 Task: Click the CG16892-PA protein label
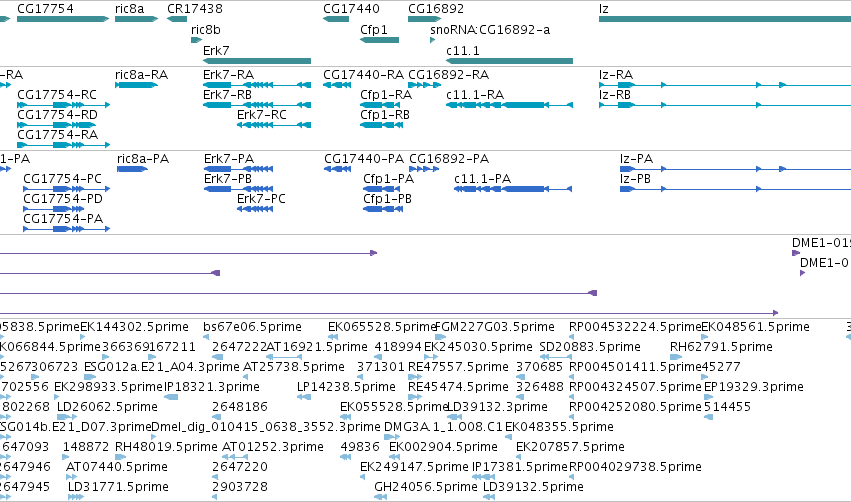(449, 158)
